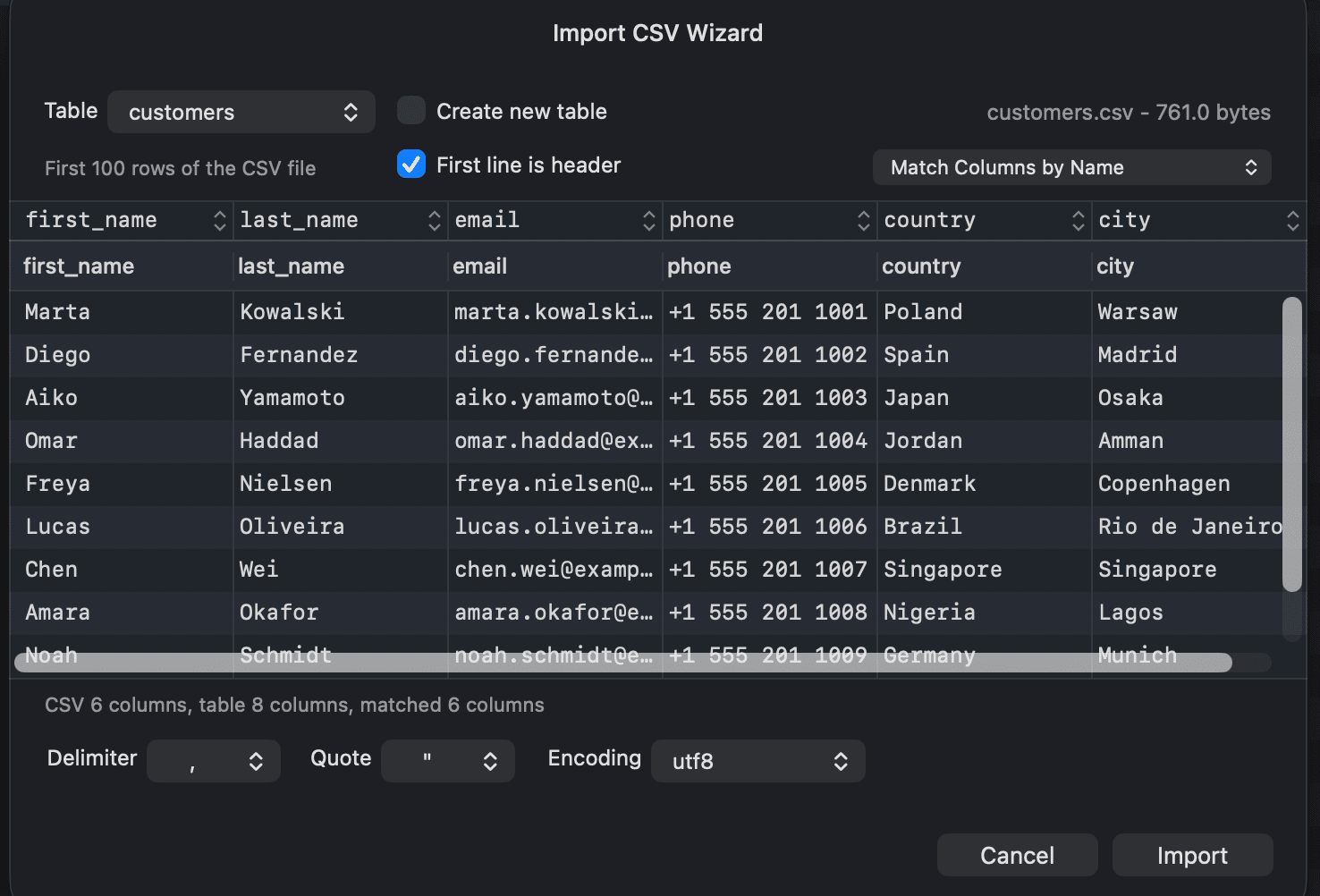This screenshot has height=896, width=1320.
Task: Click the email cell chen.wei@examp…
Action: pos(554,570)
